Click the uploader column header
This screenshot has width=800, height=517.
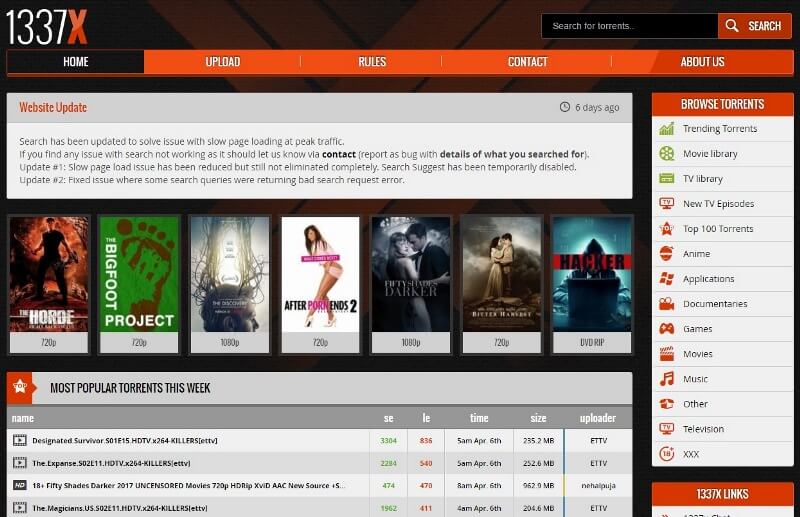(597, 418)
